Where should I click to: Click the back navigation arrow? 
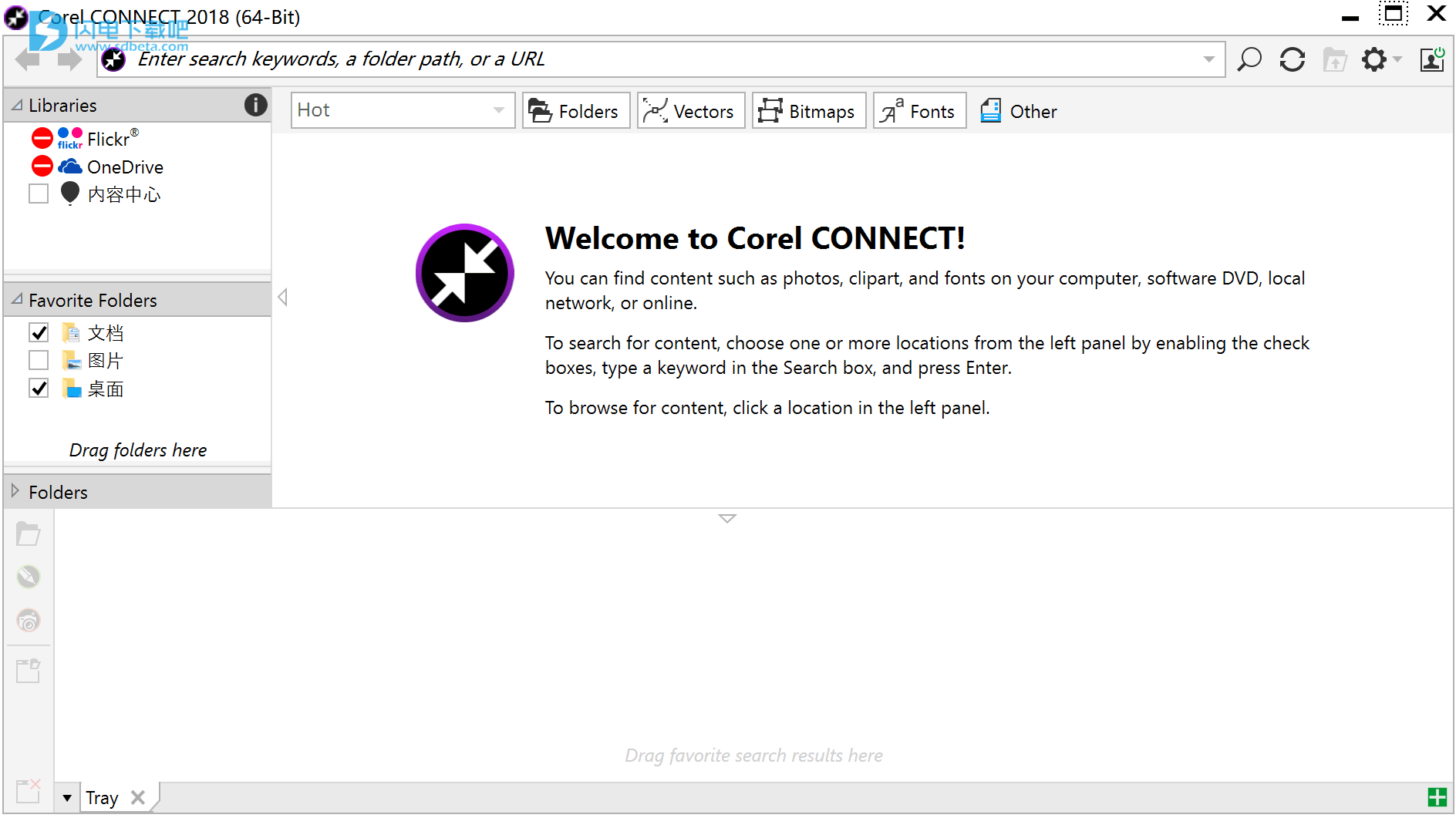click(28, 59)
